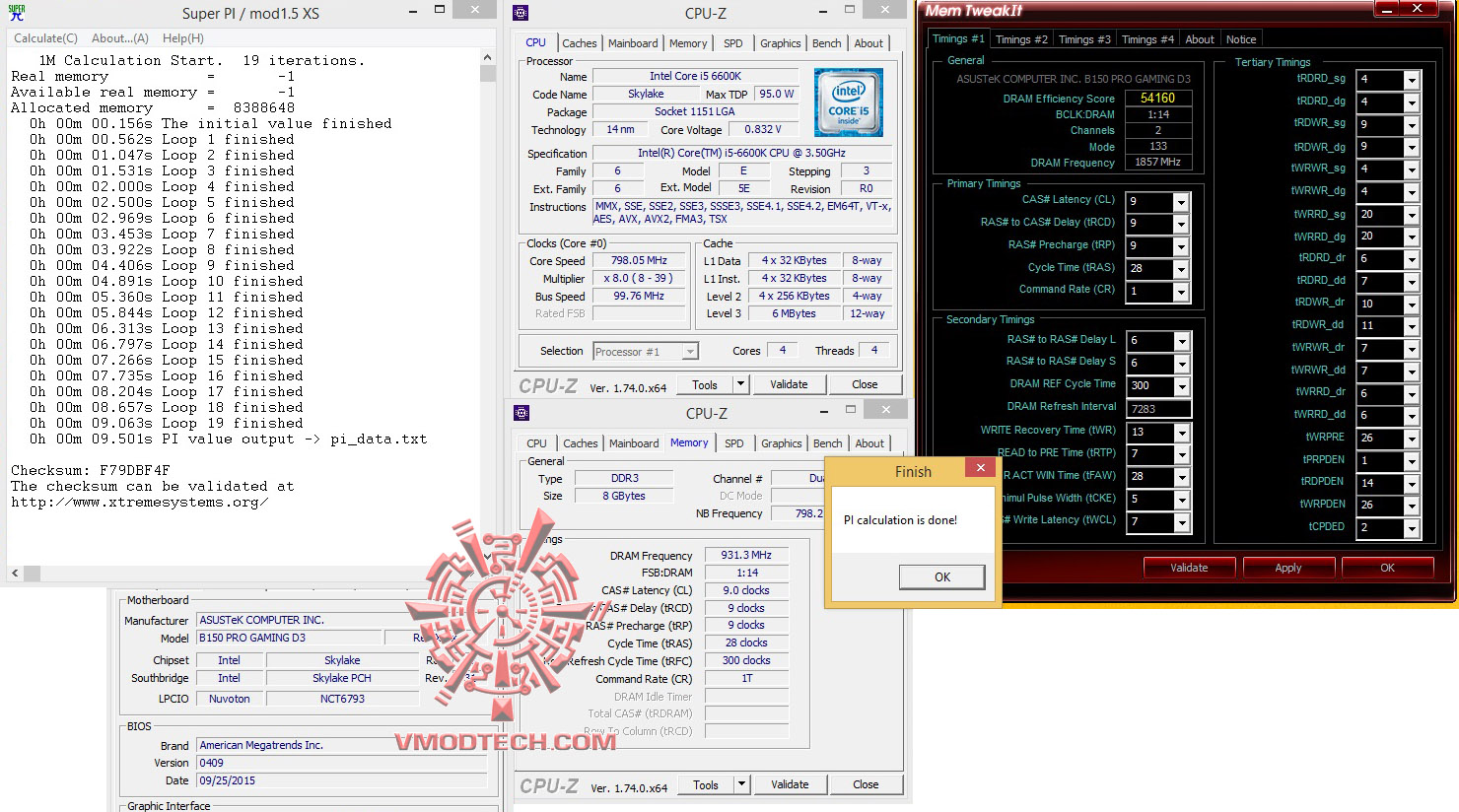Screen dimensions: 1459x812
Task: Click Validate in the Memory-tab CPU-Z window
Action: coord(790,785)
